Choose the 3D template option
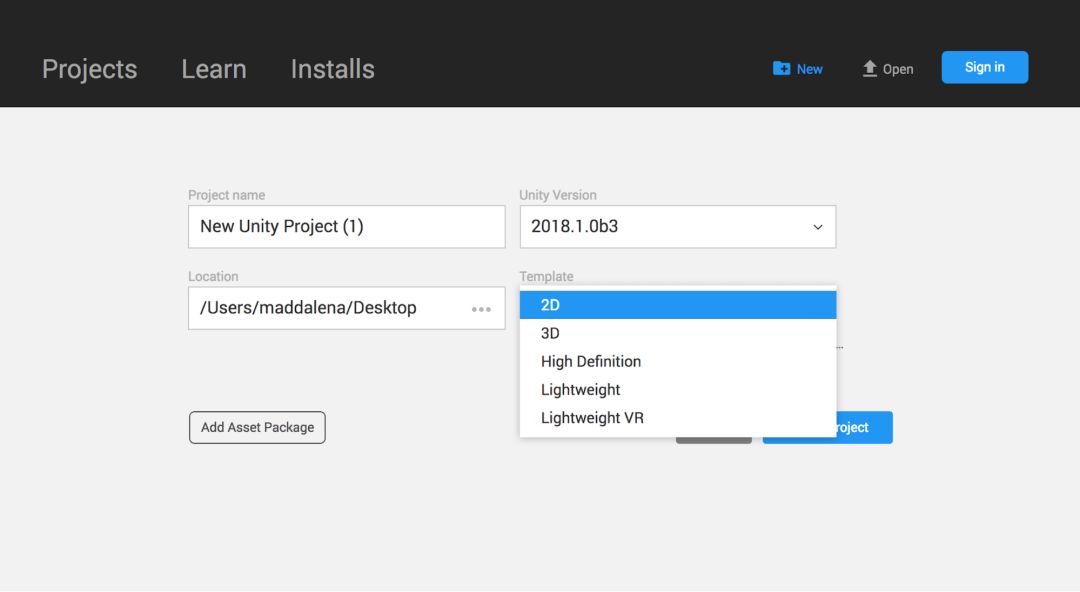Image resolution: width=1080 pixels, height=592 pixels. (x=677, y=333)
